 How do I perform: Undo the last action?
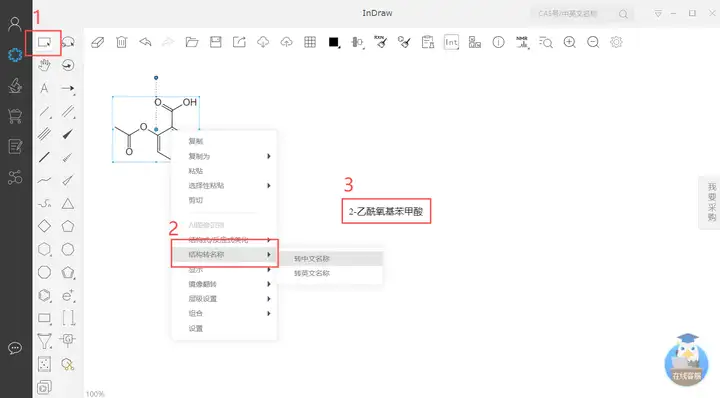tap(145, 42)
